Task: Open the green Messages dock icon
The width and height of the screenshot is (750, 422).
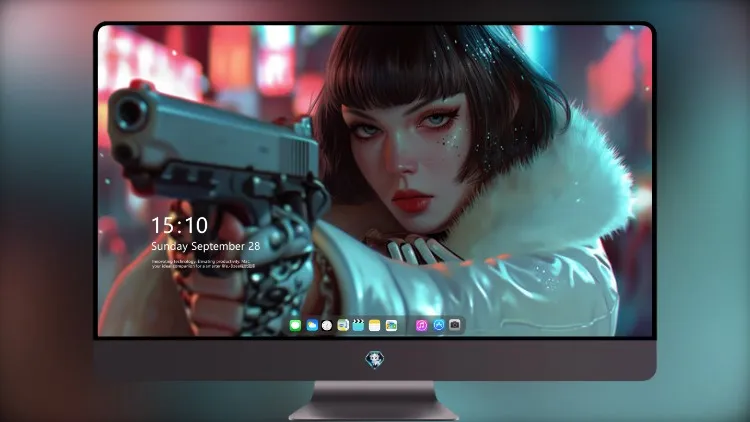Action: click(295, 325)
